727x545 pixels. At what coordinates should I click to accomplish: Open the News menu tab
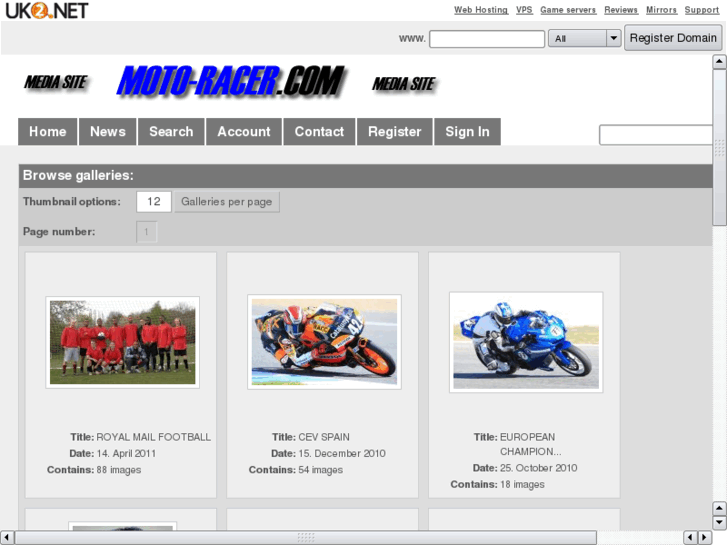tap(108, 132)
